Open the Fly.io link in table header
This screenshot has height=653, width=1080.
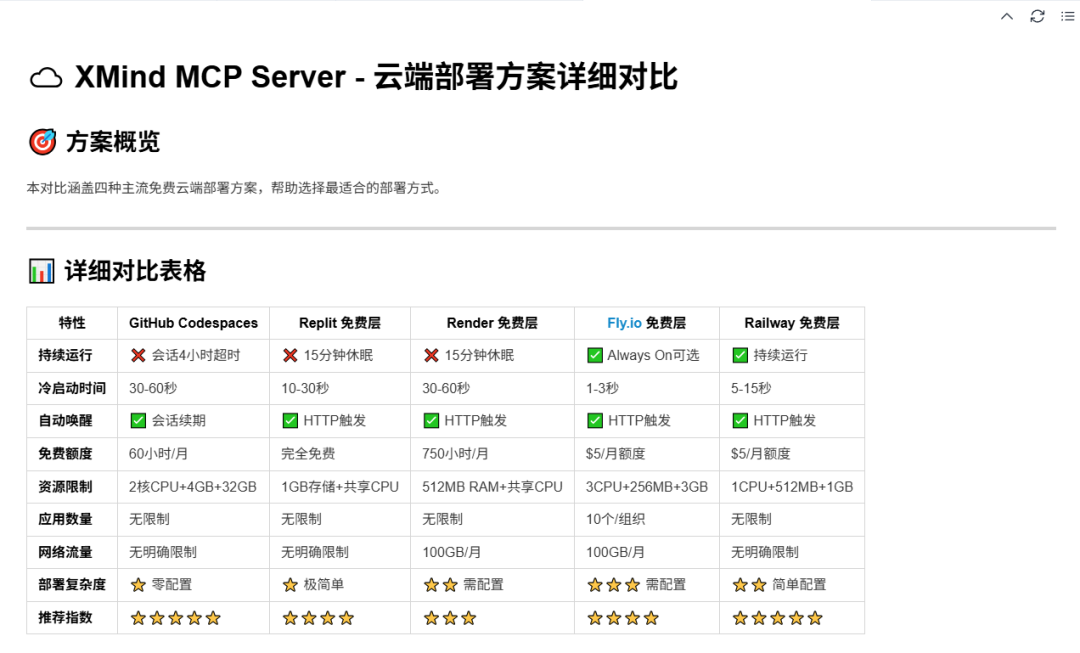[624, 323]
